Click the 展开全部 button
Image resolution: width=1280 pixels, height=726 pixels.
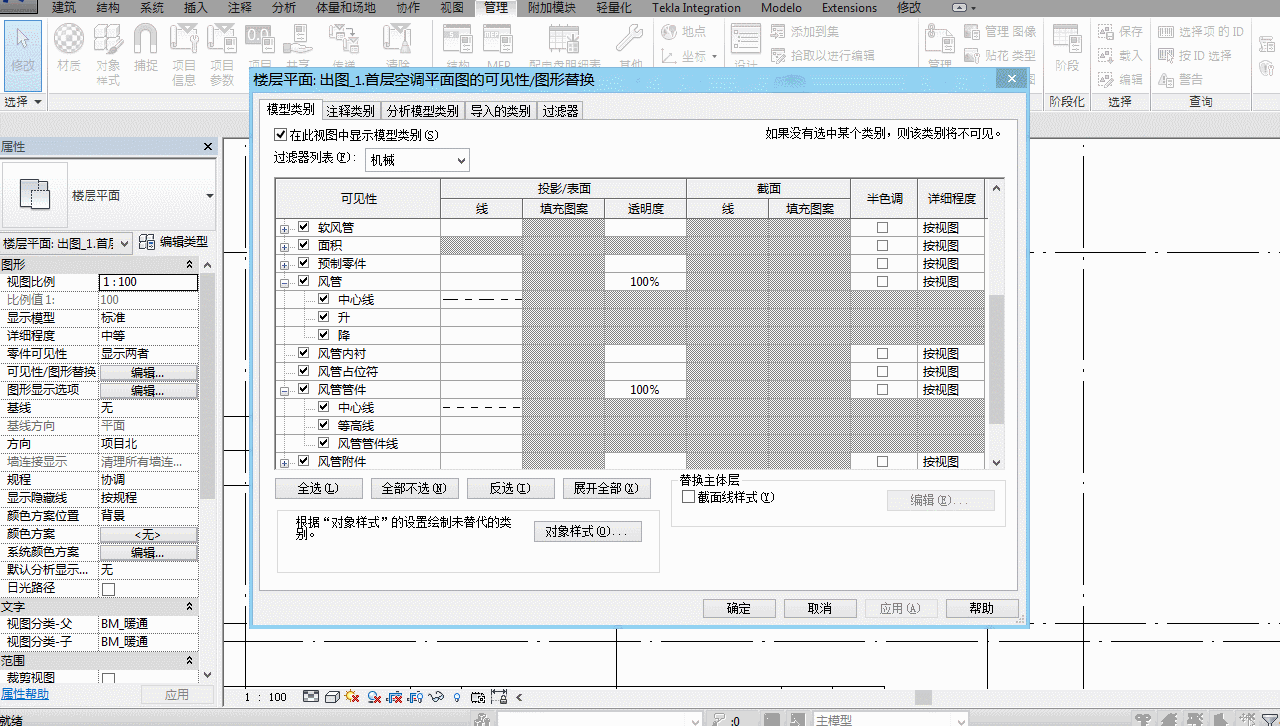click(605, 489)
